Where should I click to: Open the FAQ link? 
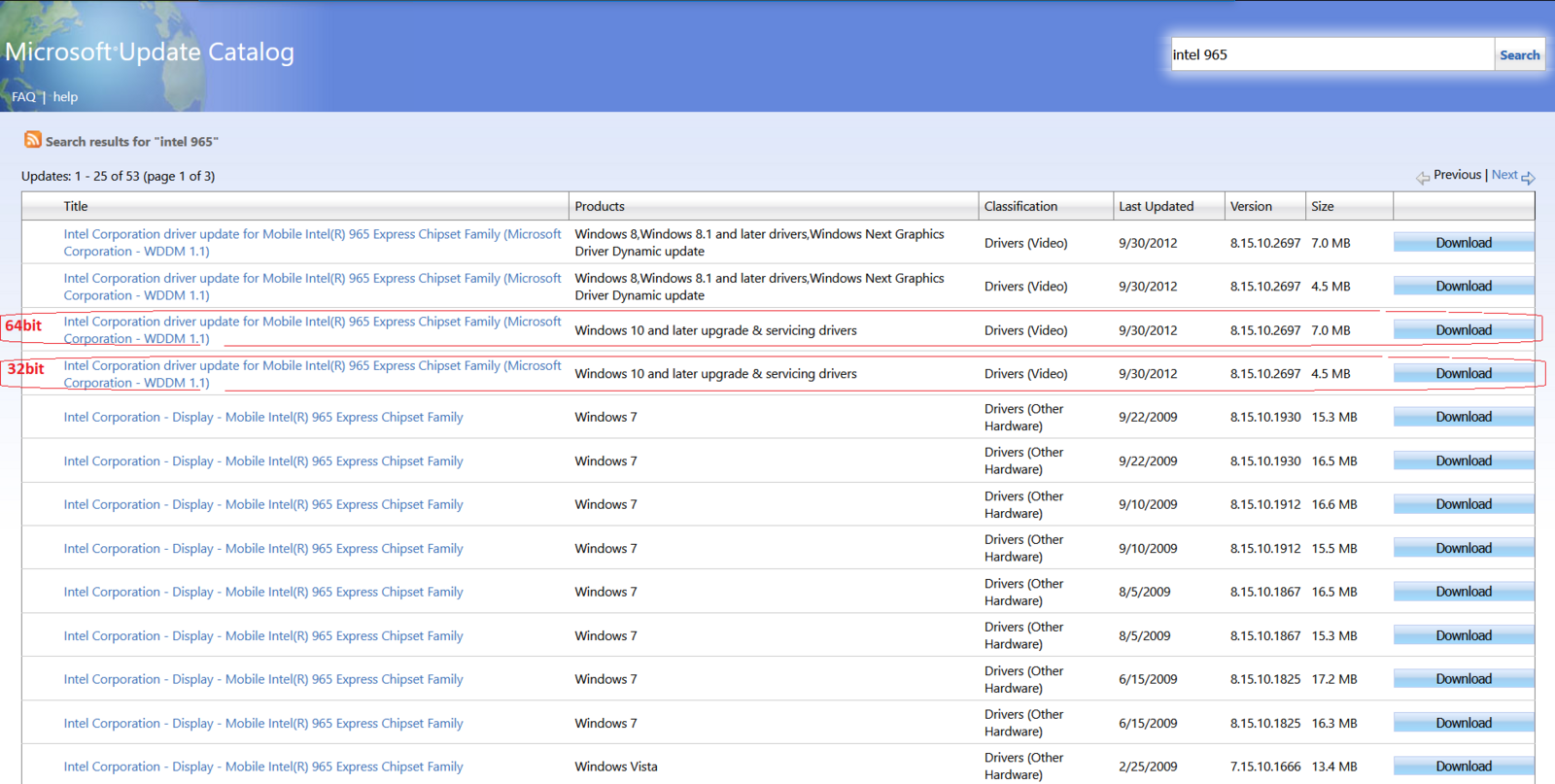pos(23,96)
